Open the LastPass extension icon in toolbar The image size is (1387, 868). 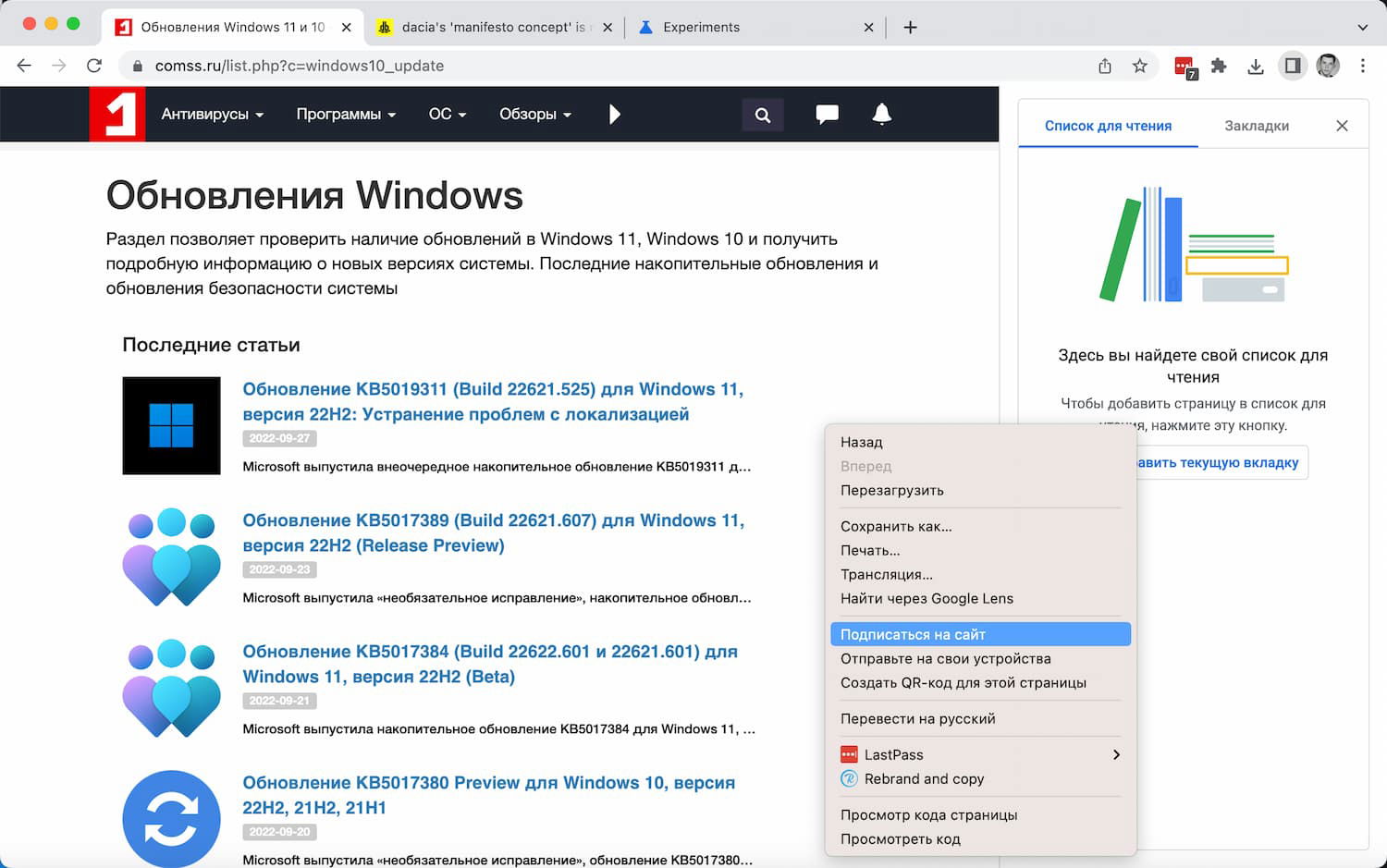(x=1184, y=67)
